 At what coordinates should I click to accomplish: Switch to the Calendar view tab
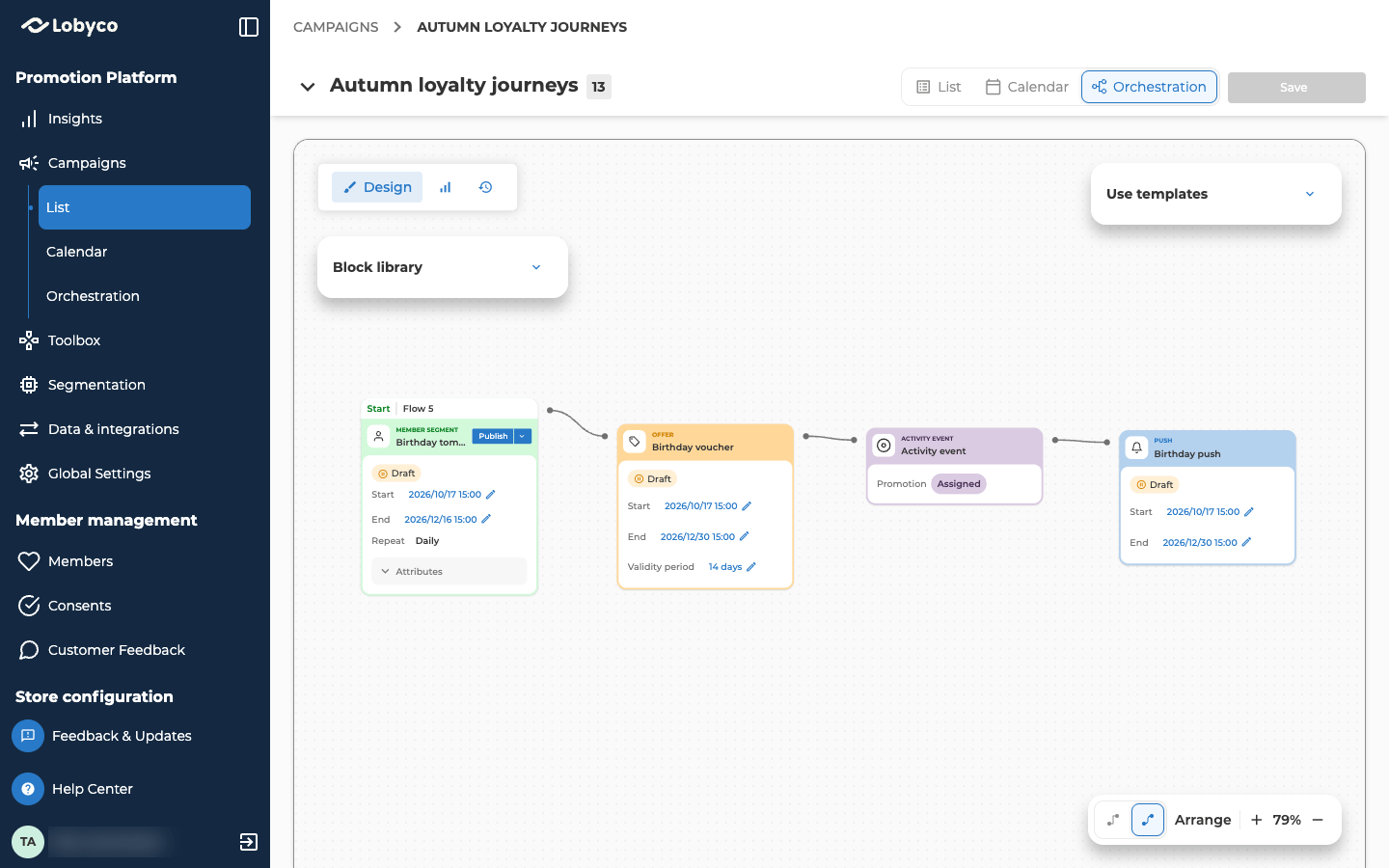1026,87
